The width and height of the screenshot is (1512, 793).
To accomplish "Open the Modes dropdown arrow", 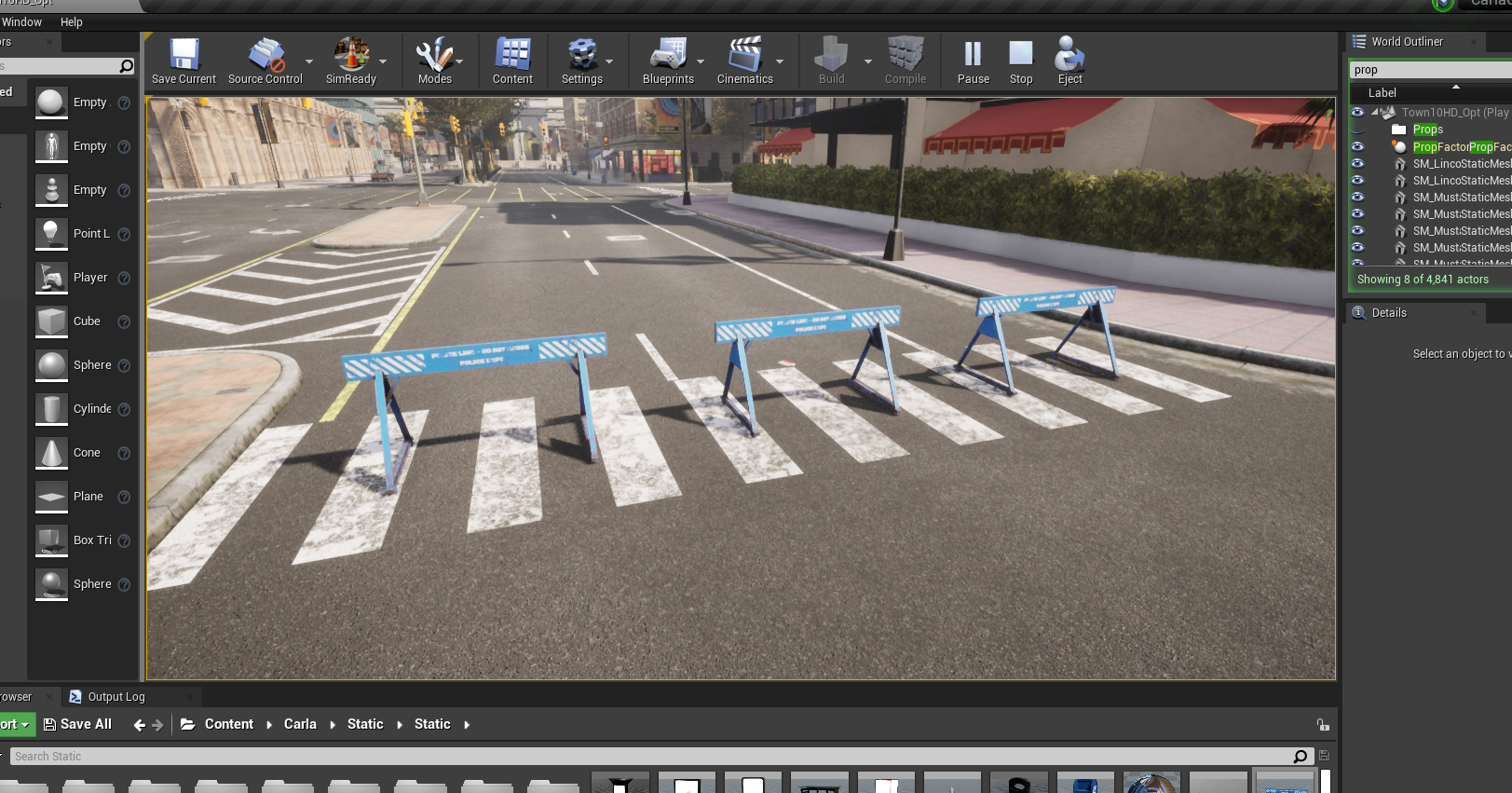I will (x=459, y=62).
